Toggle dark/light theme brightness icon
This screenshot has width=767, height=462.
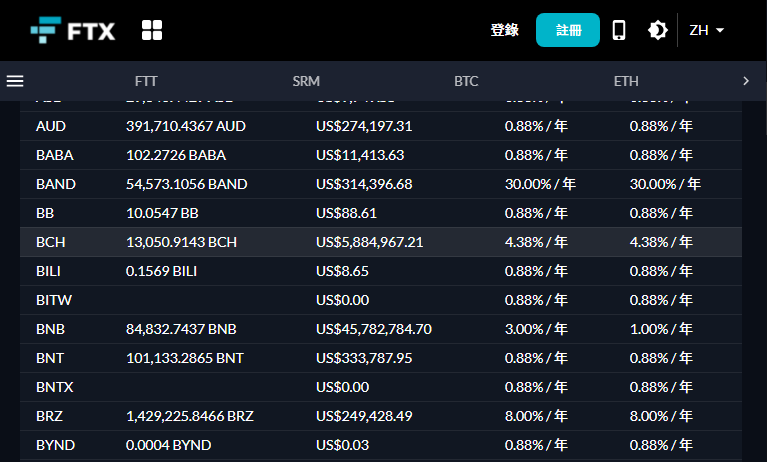658,30
